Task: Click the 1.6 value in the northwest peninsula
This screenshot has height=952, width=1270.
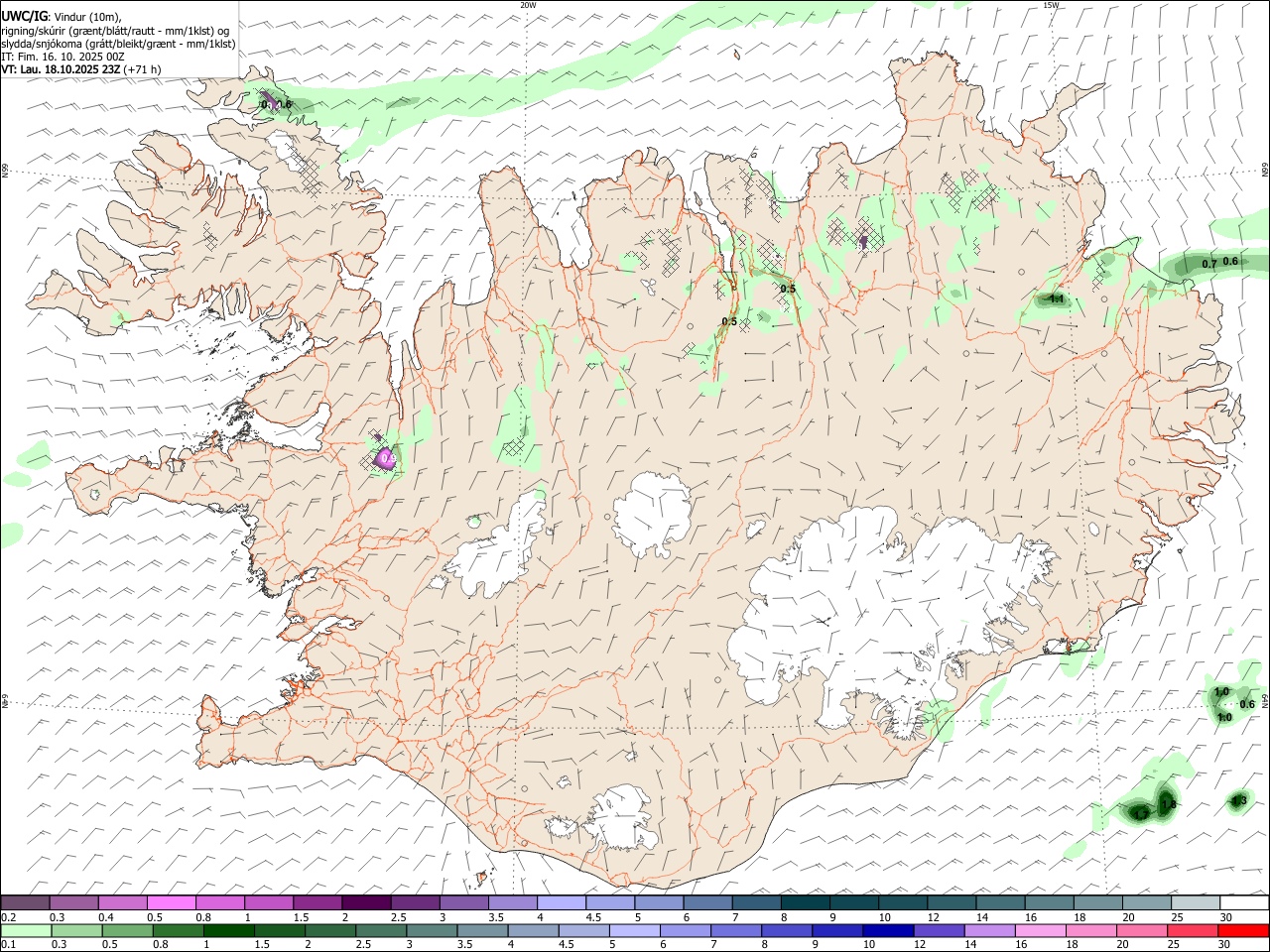Action: click(x=285, y=104)
